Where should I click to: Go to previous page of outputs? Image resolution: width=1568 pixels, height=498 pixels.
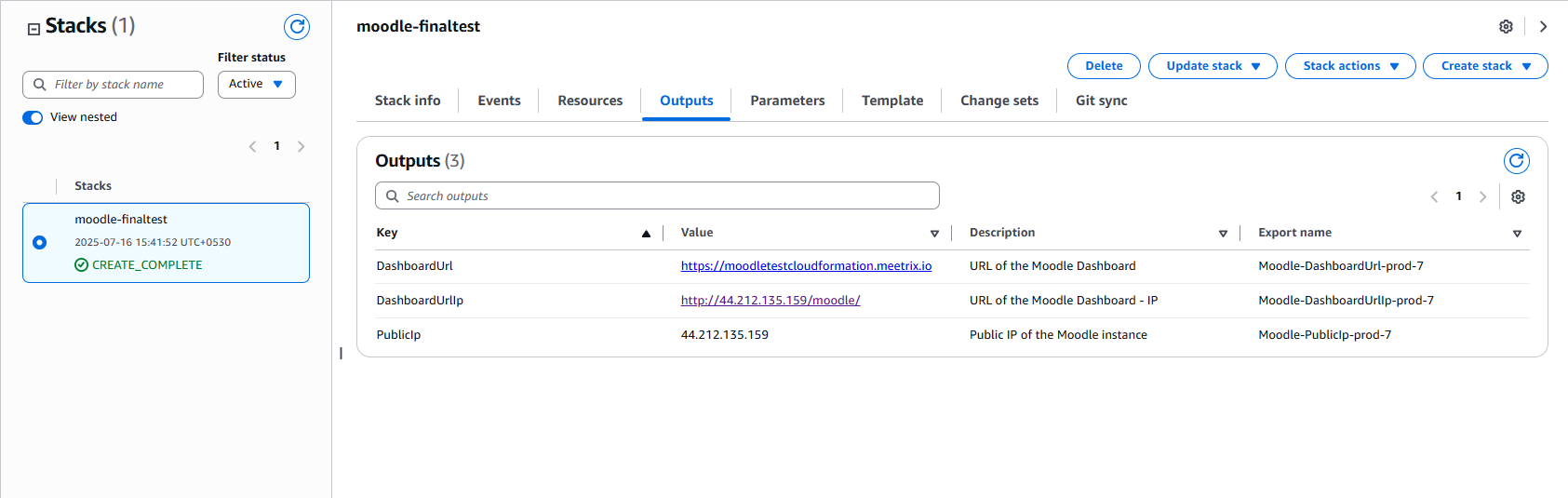1433,196
